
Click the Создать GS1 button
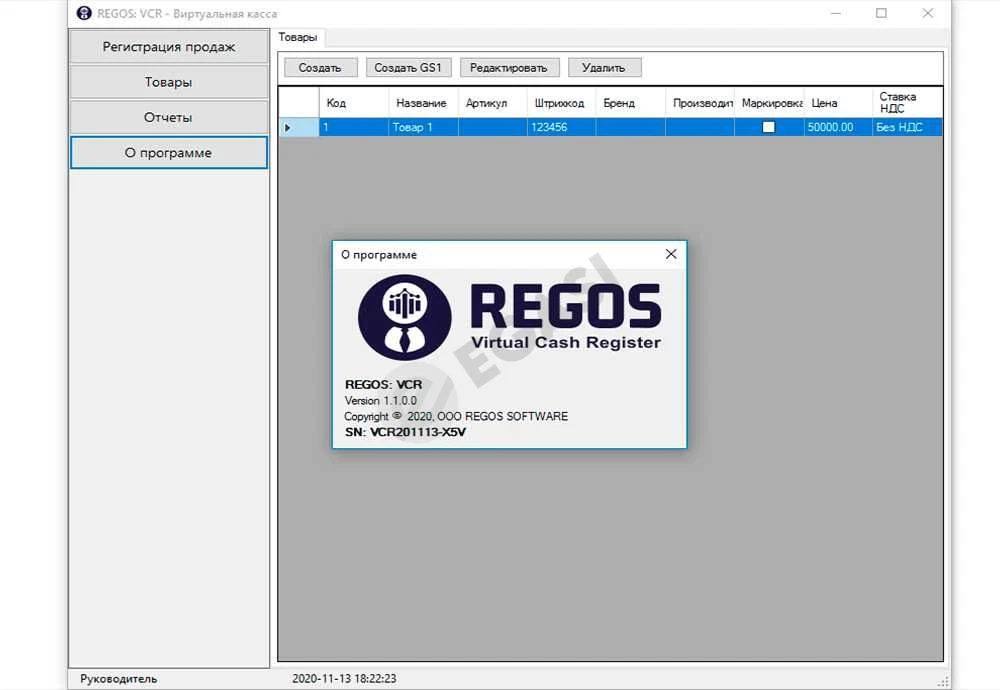[x=408, y=68]
